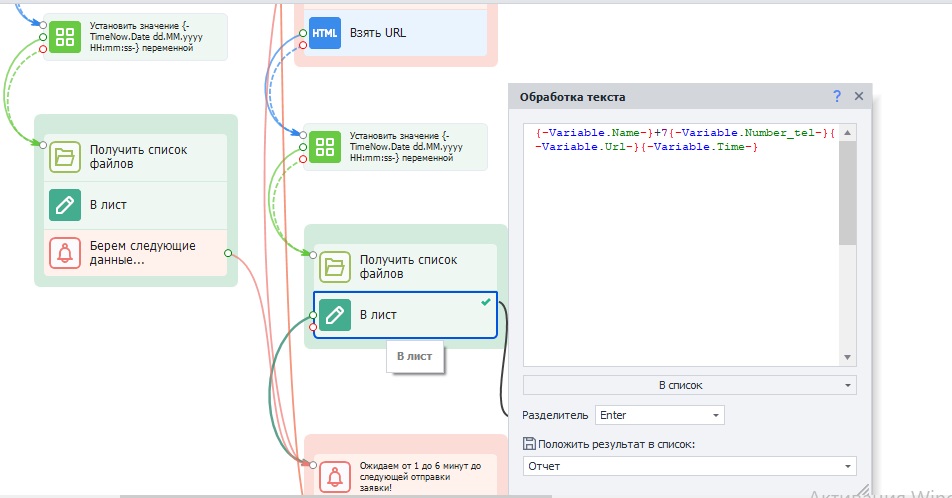Click the output port of Берем следующие данные block
The height and width of the screenshot is (498, 952).
(229, 253)
